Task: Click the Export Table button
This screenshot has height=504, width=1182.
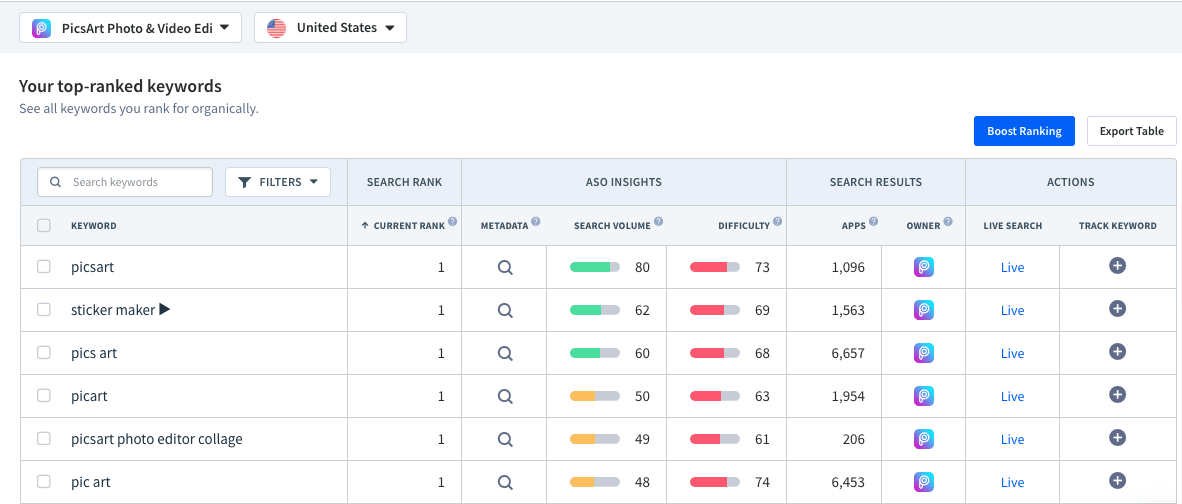Action: click(x=1131, y=131)
